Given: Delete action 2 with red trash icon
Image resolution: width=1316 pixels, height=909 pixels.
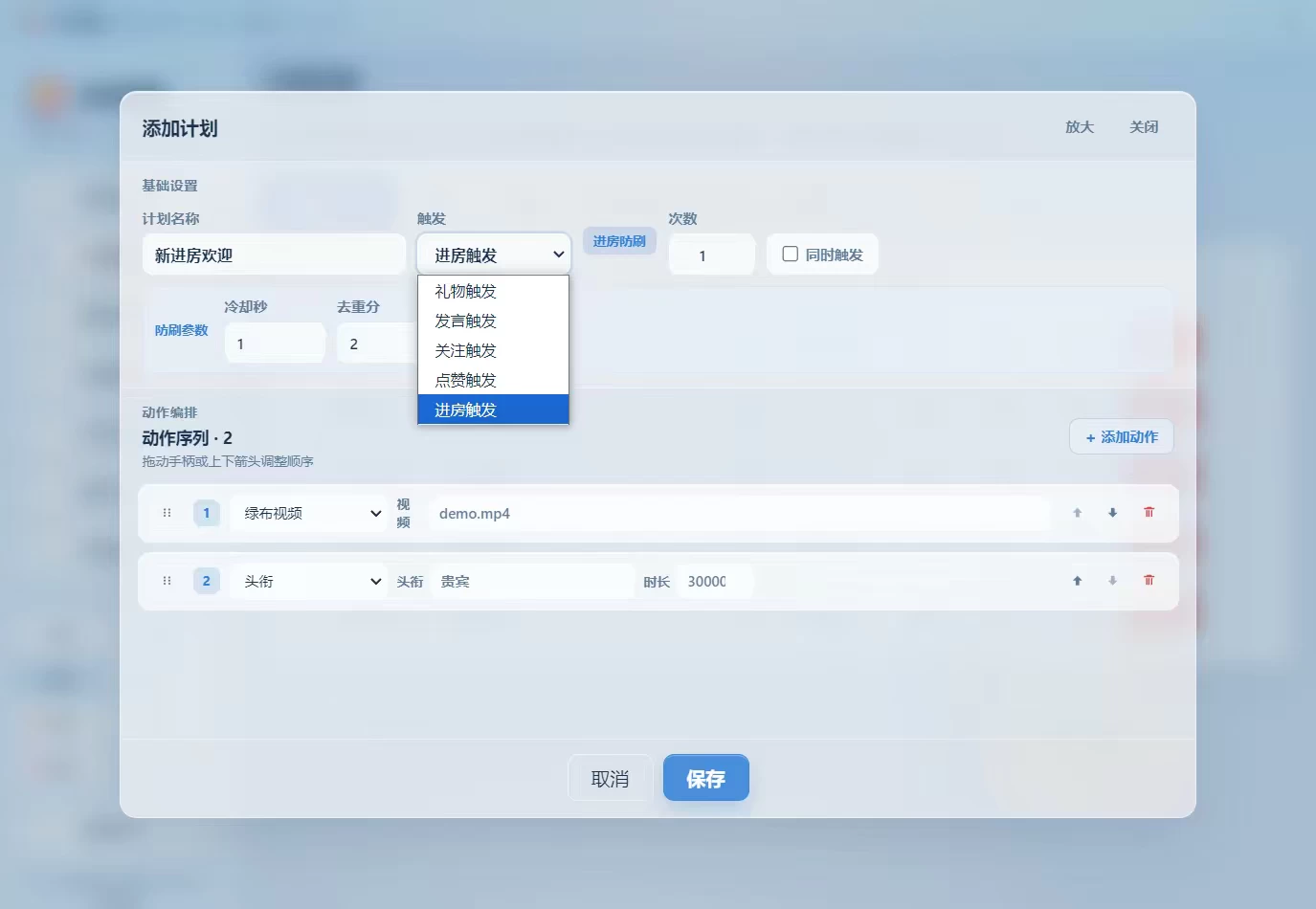Looking at the screenshot, I should pos(1149,581).
